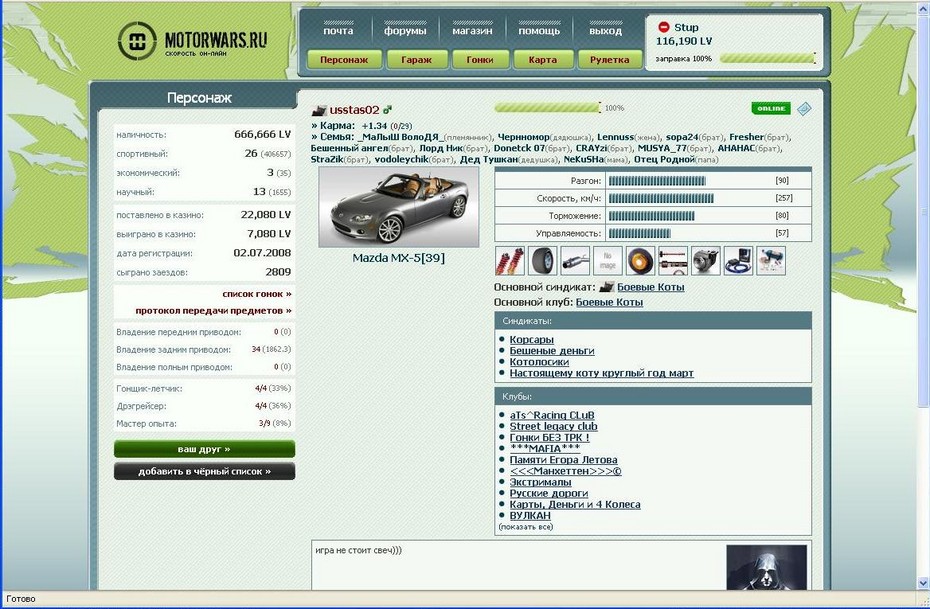Image resolution: width=930 pixels, height=609 pixels.
Task: Open the Русские дороги club link
Action: 549,494
